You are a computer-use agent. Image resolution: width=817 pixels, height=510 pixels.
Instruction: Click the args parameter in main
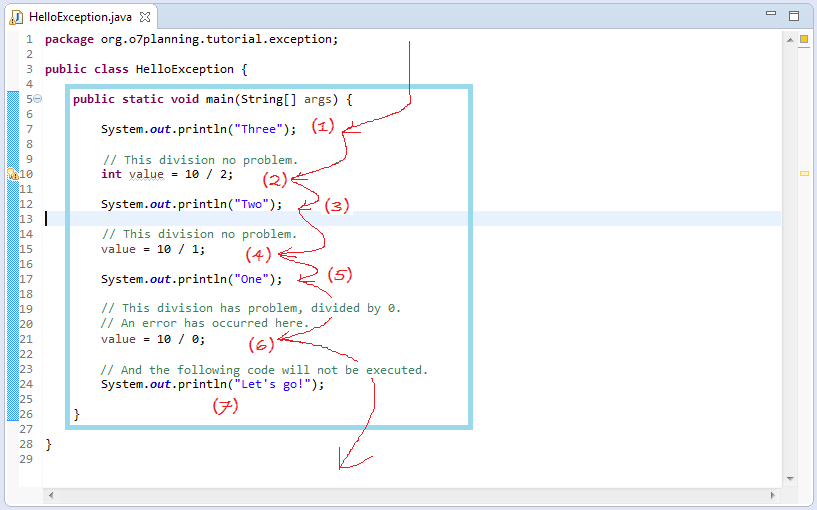click(x=318, y=99)
